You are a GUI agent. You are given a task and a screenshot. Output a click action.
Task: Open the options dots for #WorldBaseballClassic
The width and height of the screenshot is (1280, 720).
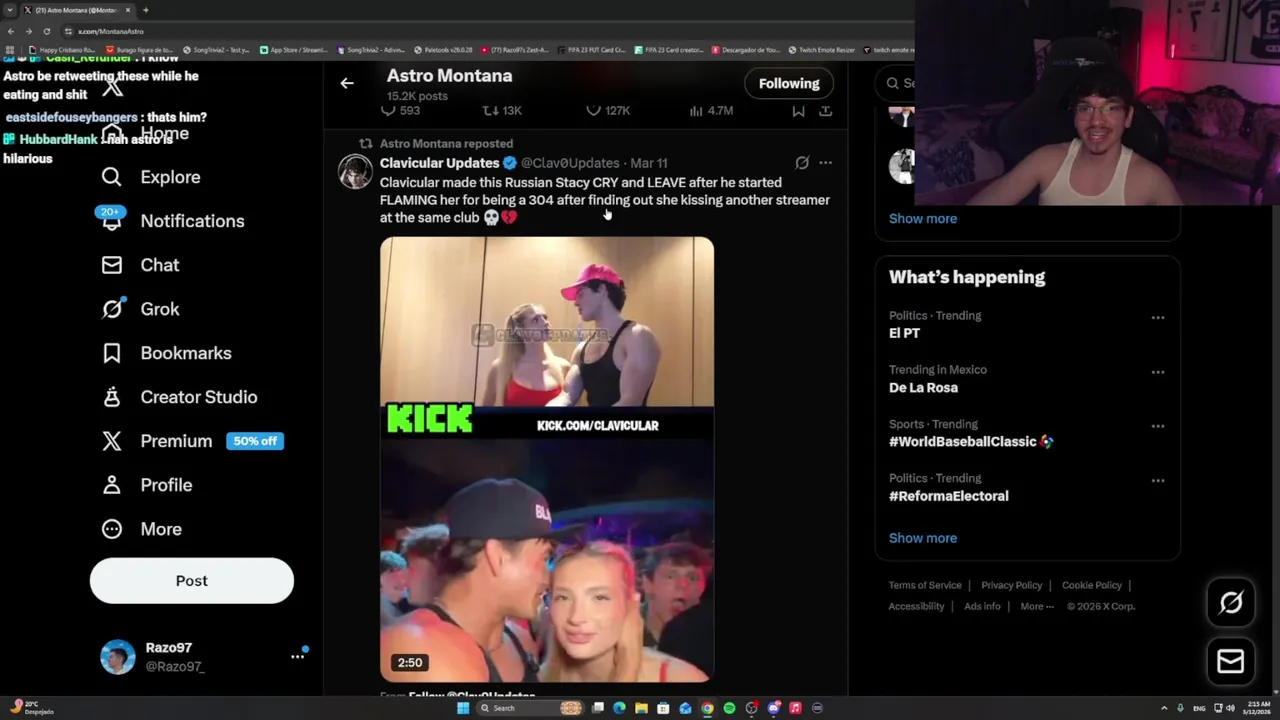click(x=1158, y=426)
